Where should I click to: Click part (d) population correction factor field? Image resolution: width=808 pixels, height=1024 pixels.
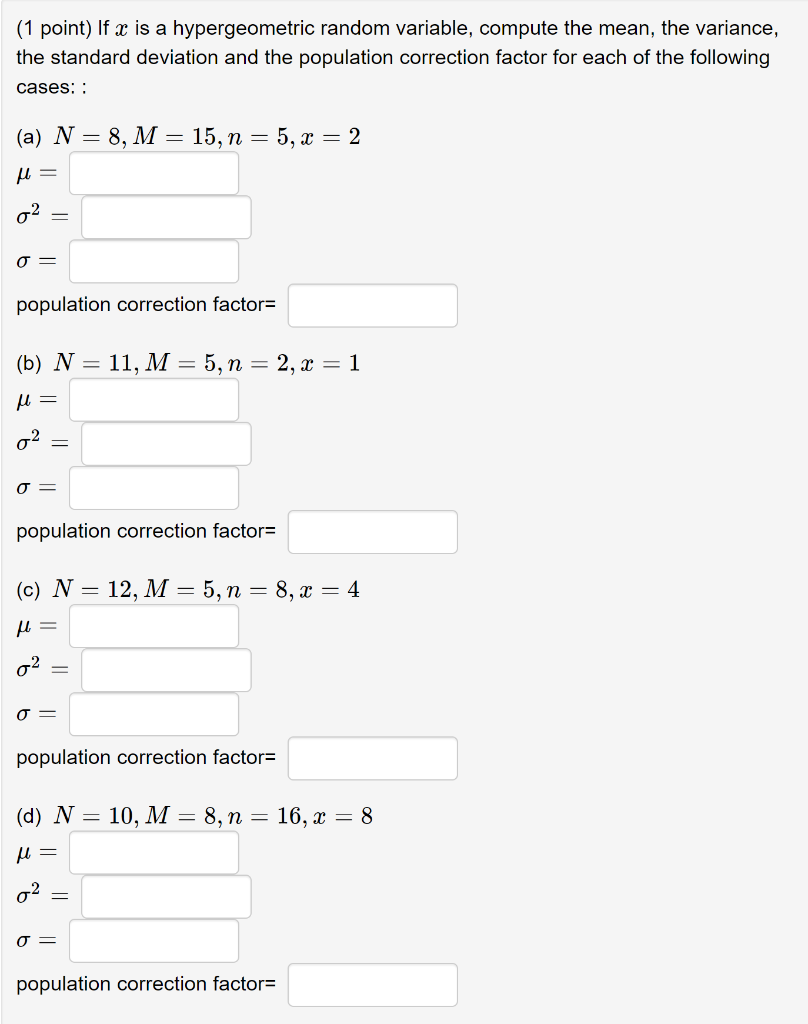[x=372, y=983]
